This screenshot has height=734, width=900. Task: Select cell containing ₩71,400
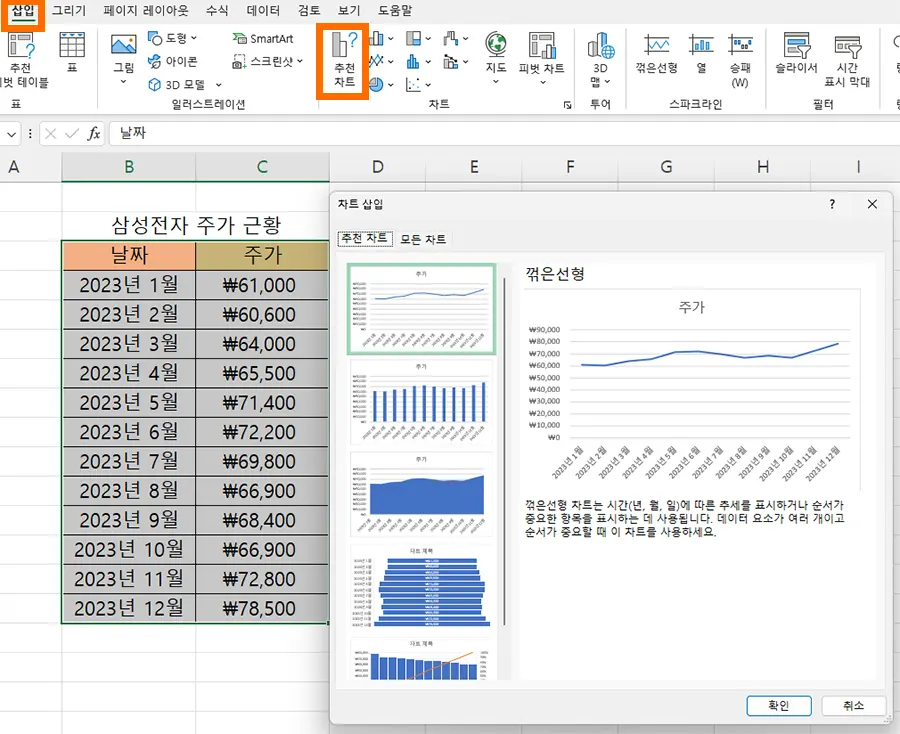coord(262,403)
